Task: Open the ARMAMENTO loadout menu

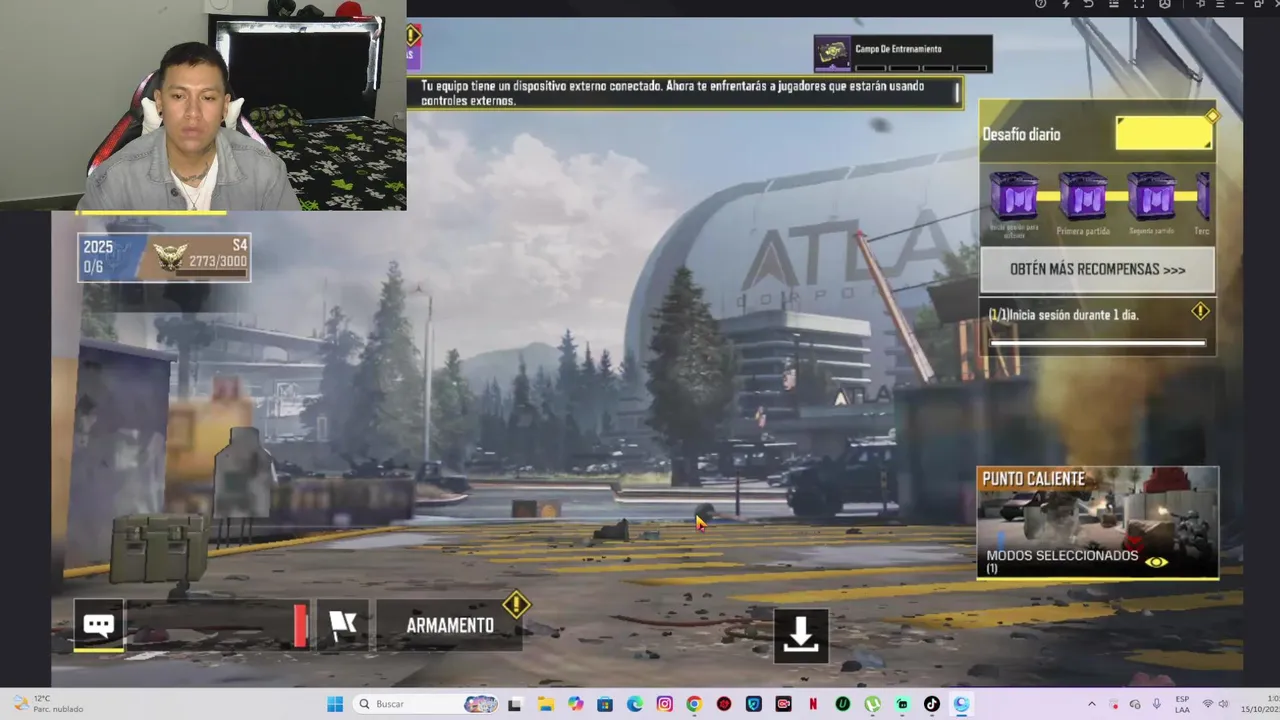Action: click(450, 625)
